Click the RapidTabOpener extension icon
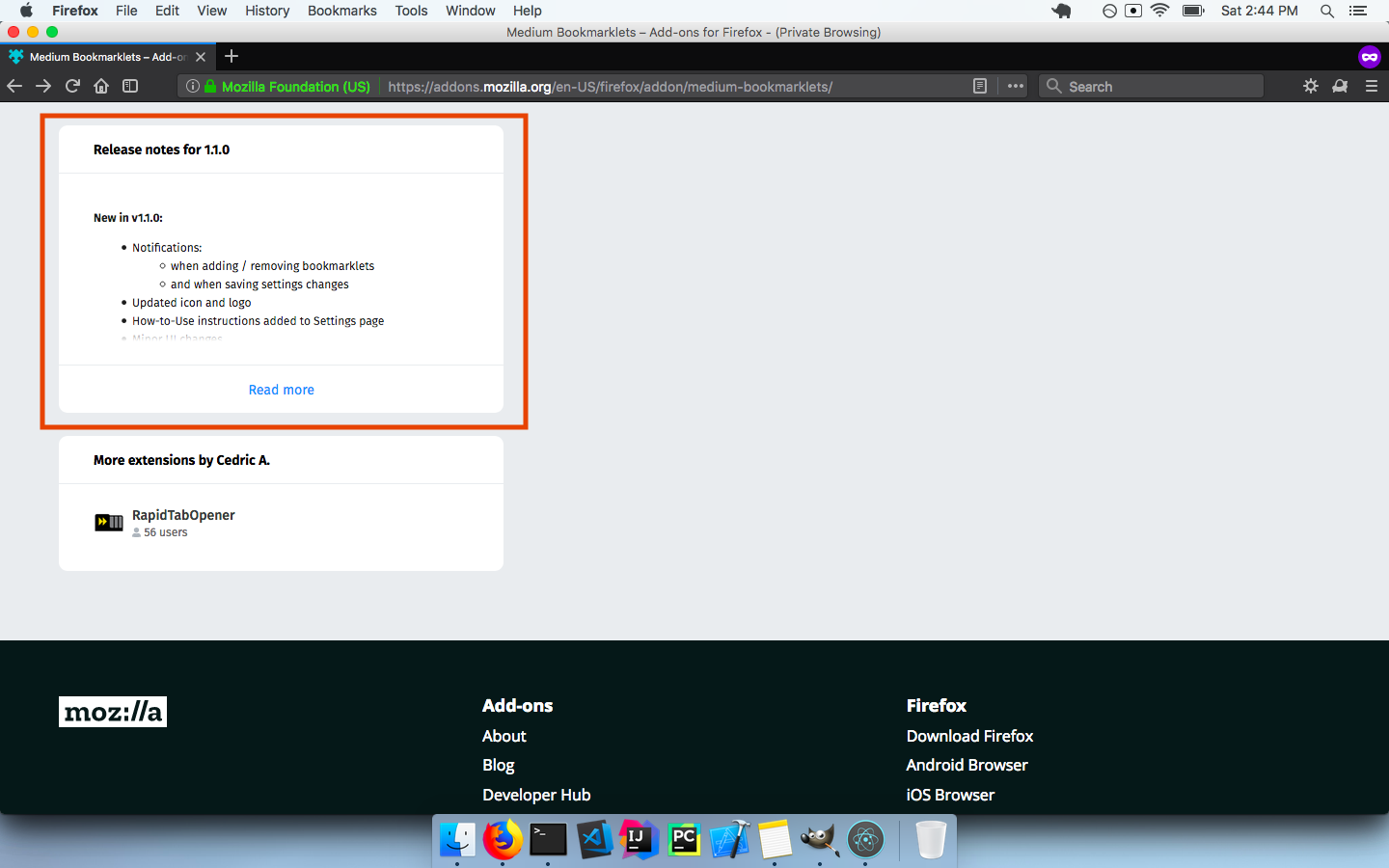 109,522
